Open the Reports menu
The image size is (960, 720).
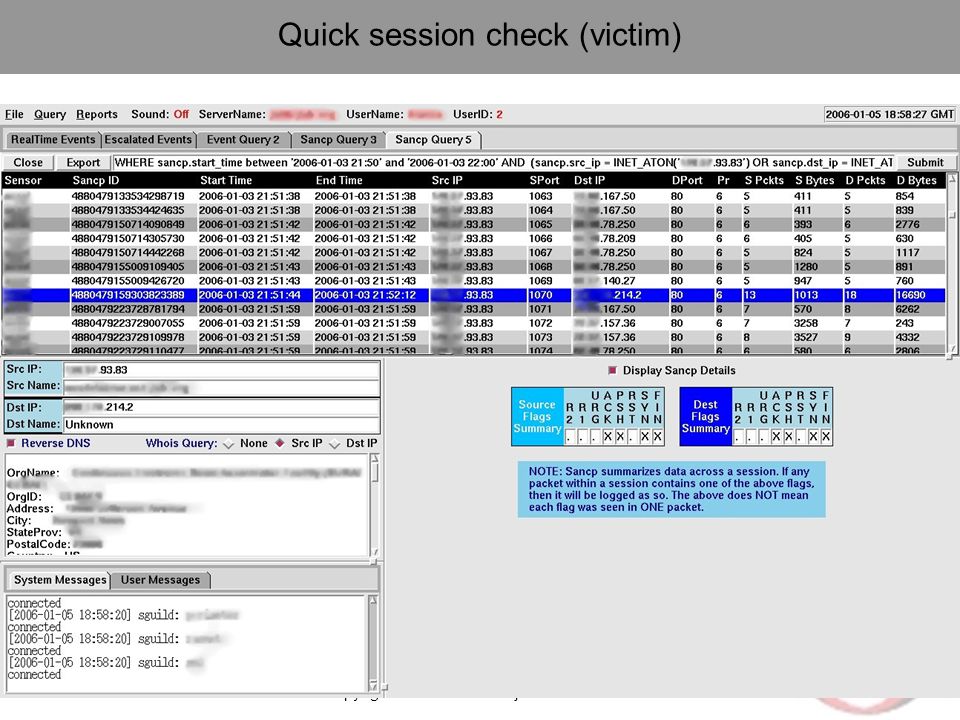(x=97, y=114)
